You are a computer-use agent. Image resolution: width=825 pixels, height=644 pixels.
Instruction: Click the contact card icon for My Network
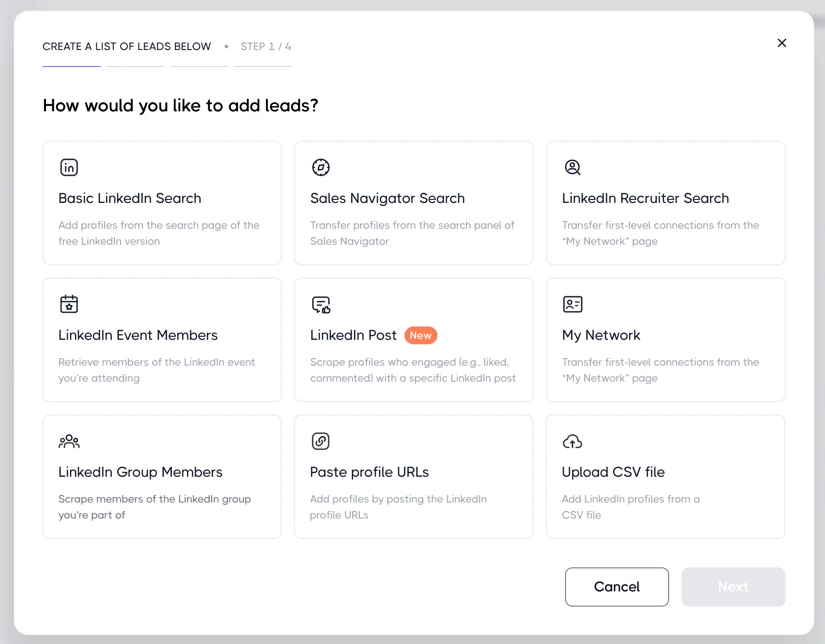572,304
